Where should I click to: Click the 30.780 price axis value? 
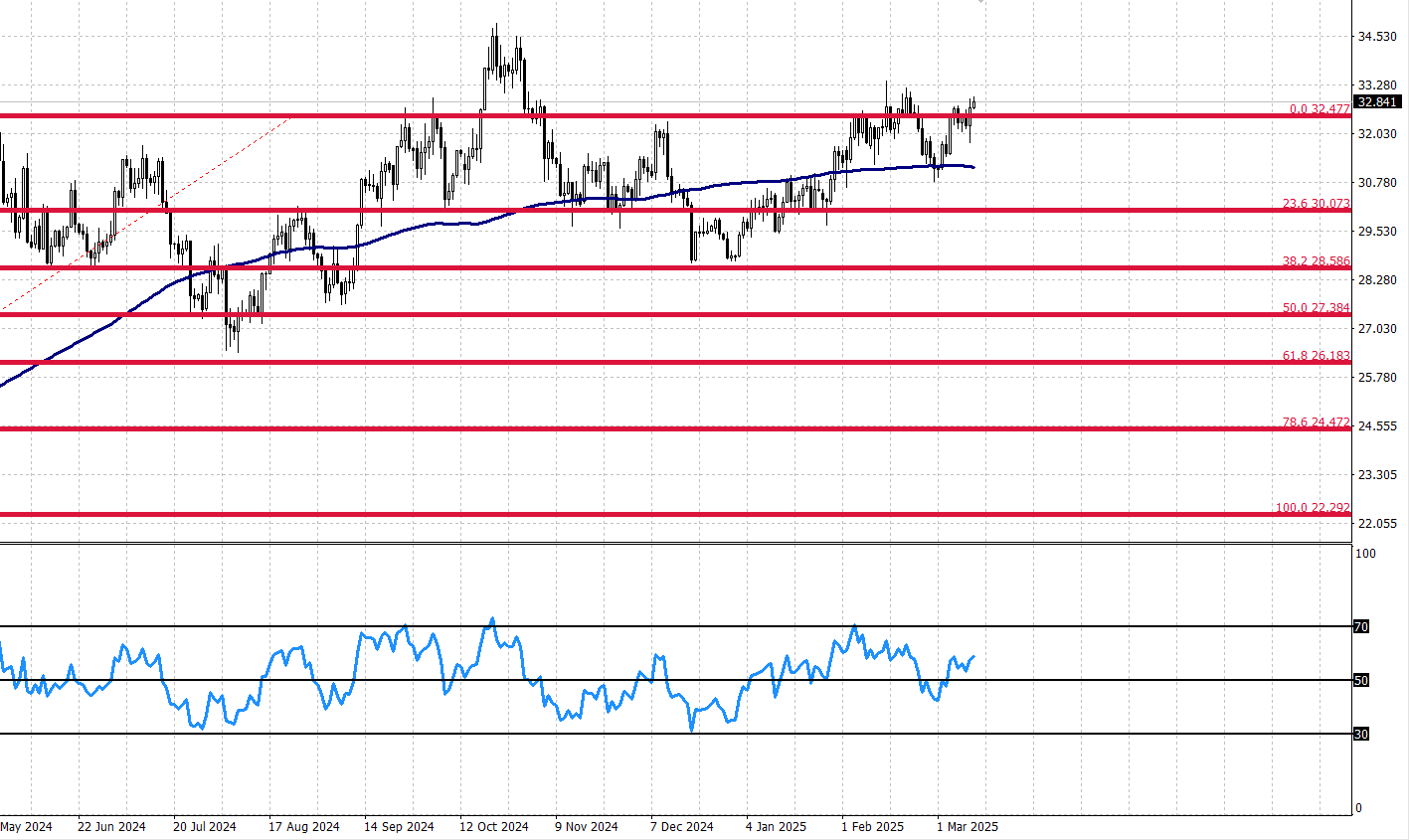coord(1377,183)
